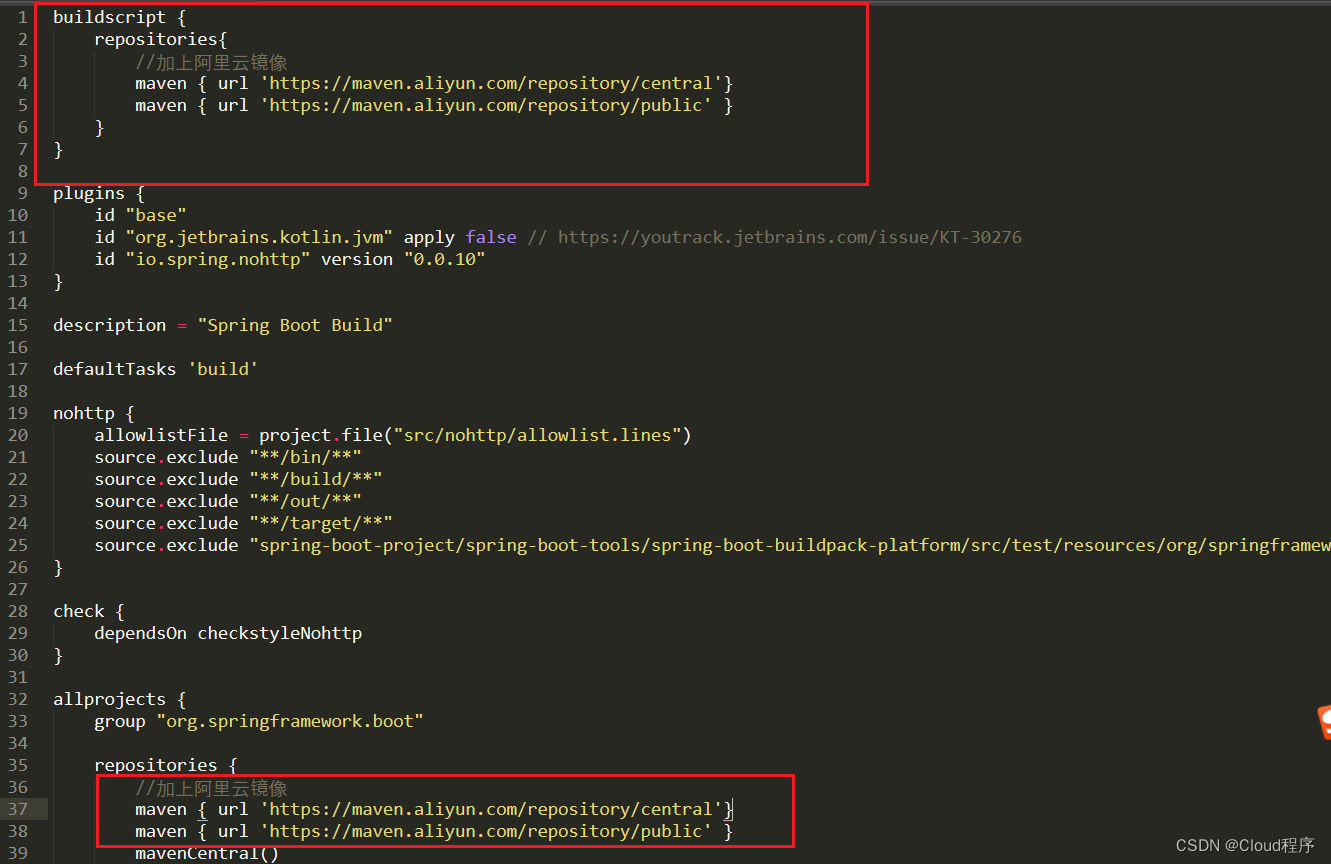Click the closing brace on line 7
The image size is (1331, 864).
click(58, 149)
